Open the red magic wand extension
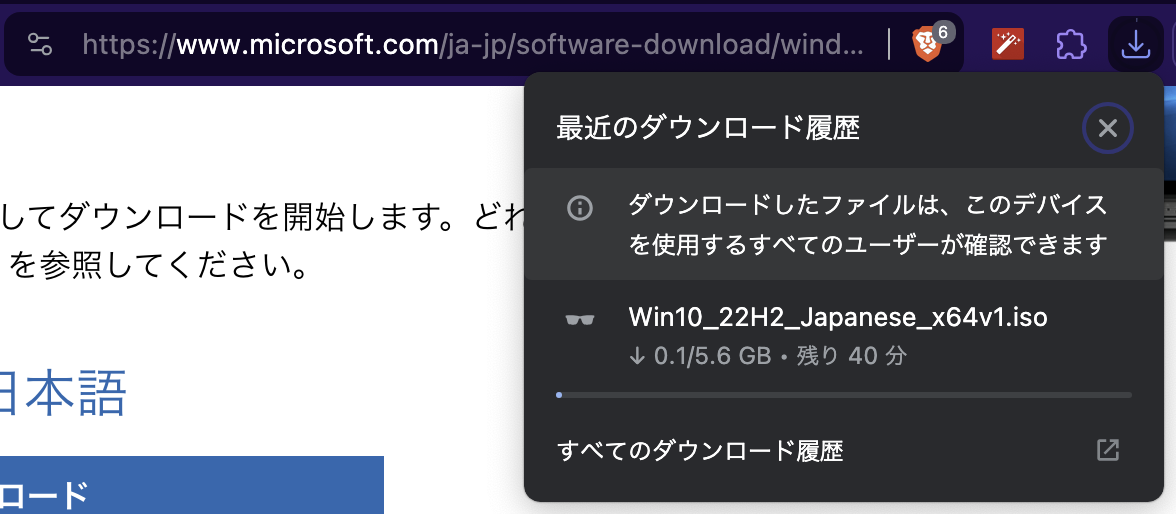 pyautogui.click(x=1007, y=44)
